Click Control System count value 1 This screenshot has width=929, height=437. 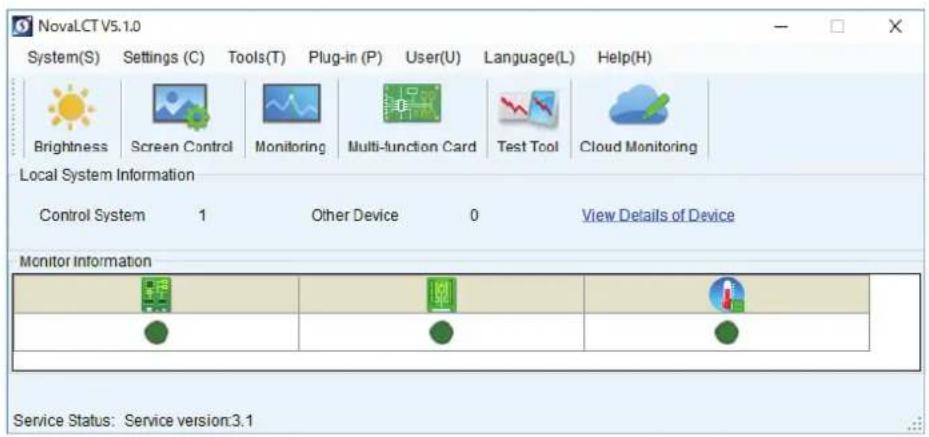pos(202,216)
